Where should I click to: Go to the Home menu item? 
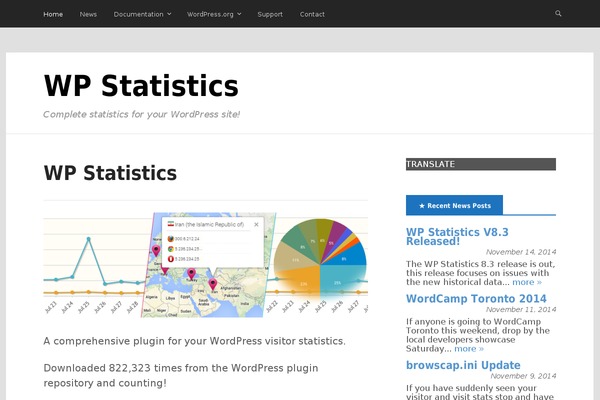tap(53, 14)
